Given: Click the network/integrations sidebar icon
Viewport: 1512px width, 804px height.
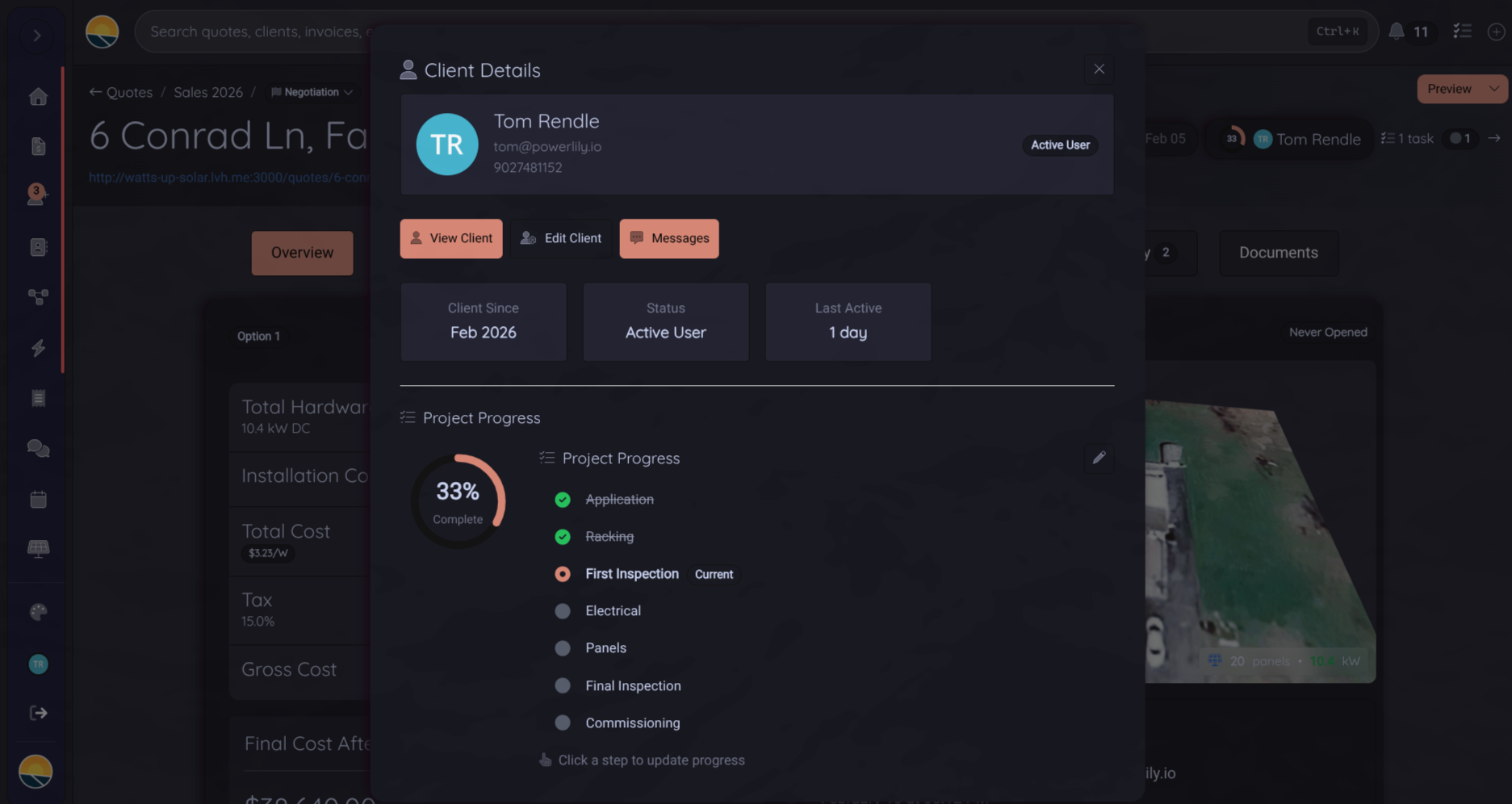Looking at the screenshot, I should [x=38, y=297].
